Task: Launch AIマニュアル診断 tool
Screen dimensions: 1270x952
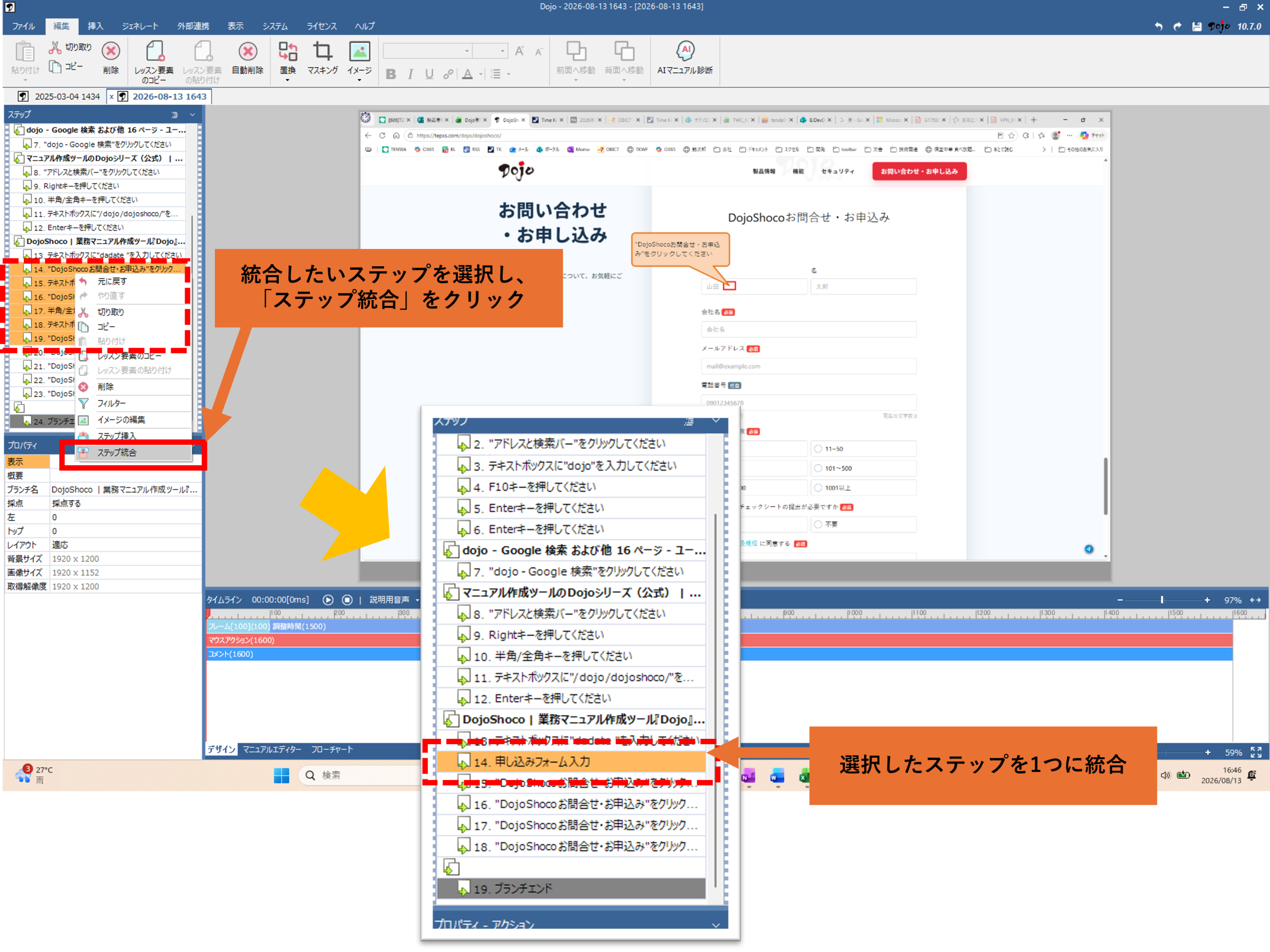Action: tap(685, 51)
